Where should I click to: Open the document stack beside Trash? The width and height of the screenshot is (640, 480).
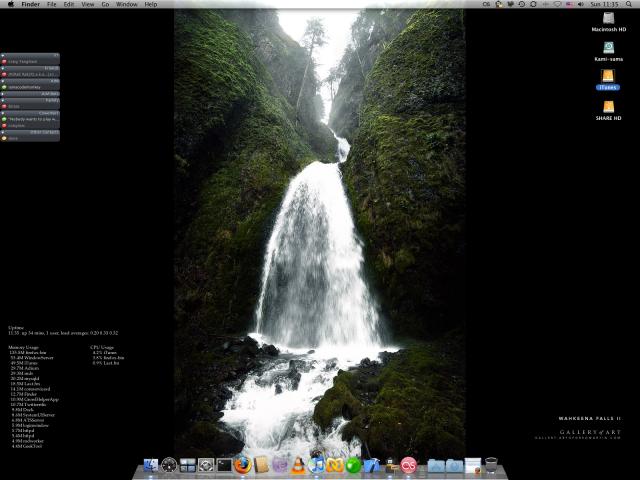[473, 465]
